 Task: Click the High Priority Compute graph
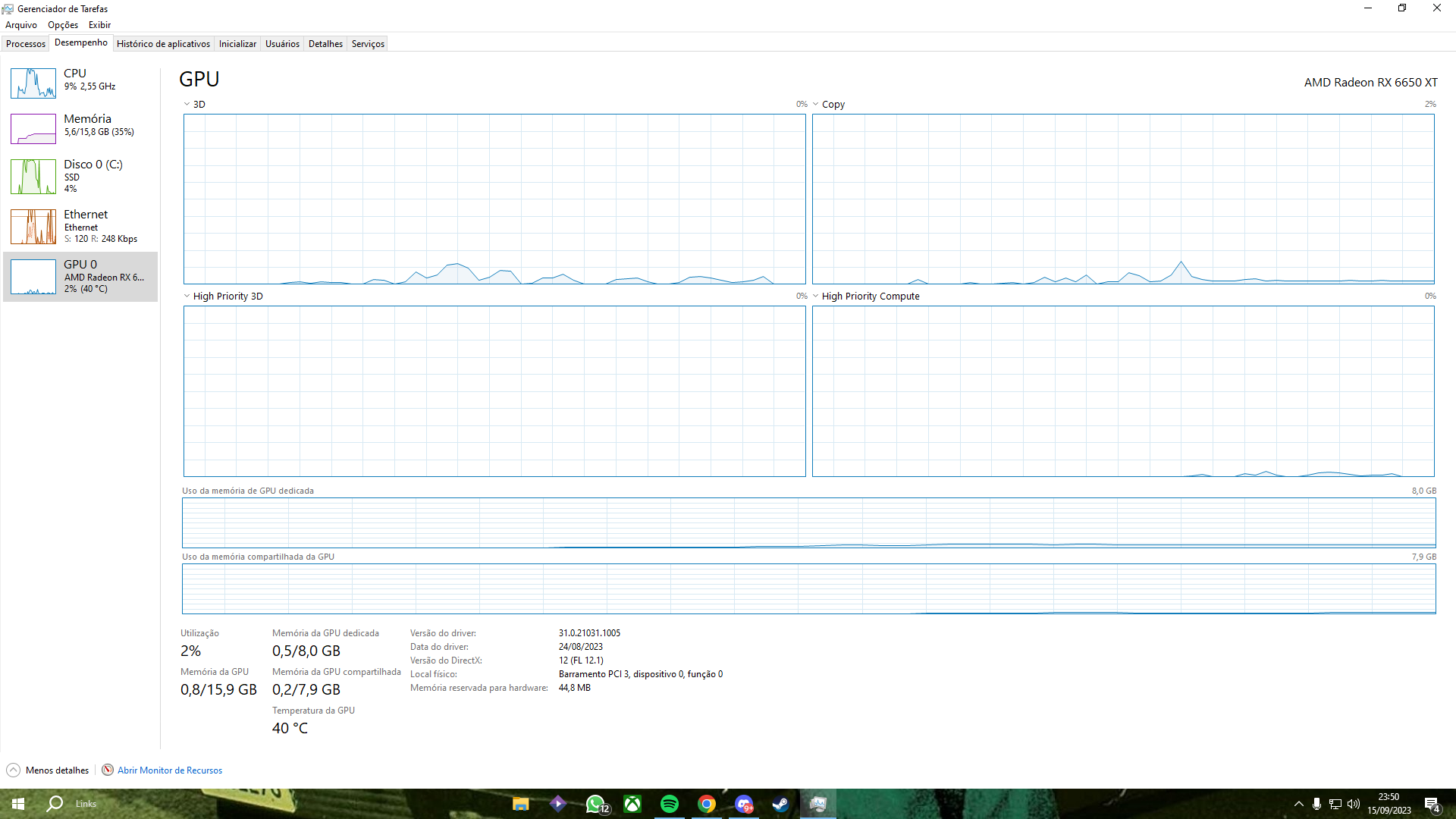pyautogui.click(x=1123, y=391)
